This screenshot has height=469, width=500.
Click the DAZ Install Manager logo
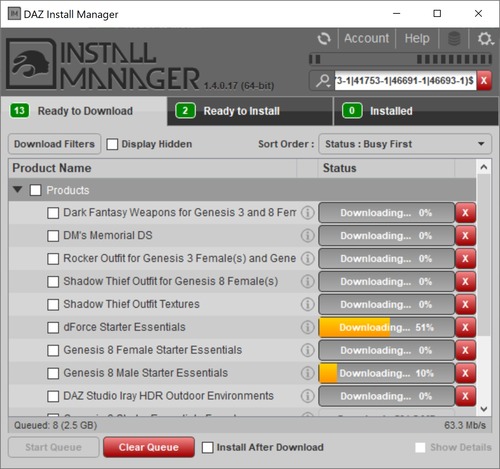(x=32, y=64)
